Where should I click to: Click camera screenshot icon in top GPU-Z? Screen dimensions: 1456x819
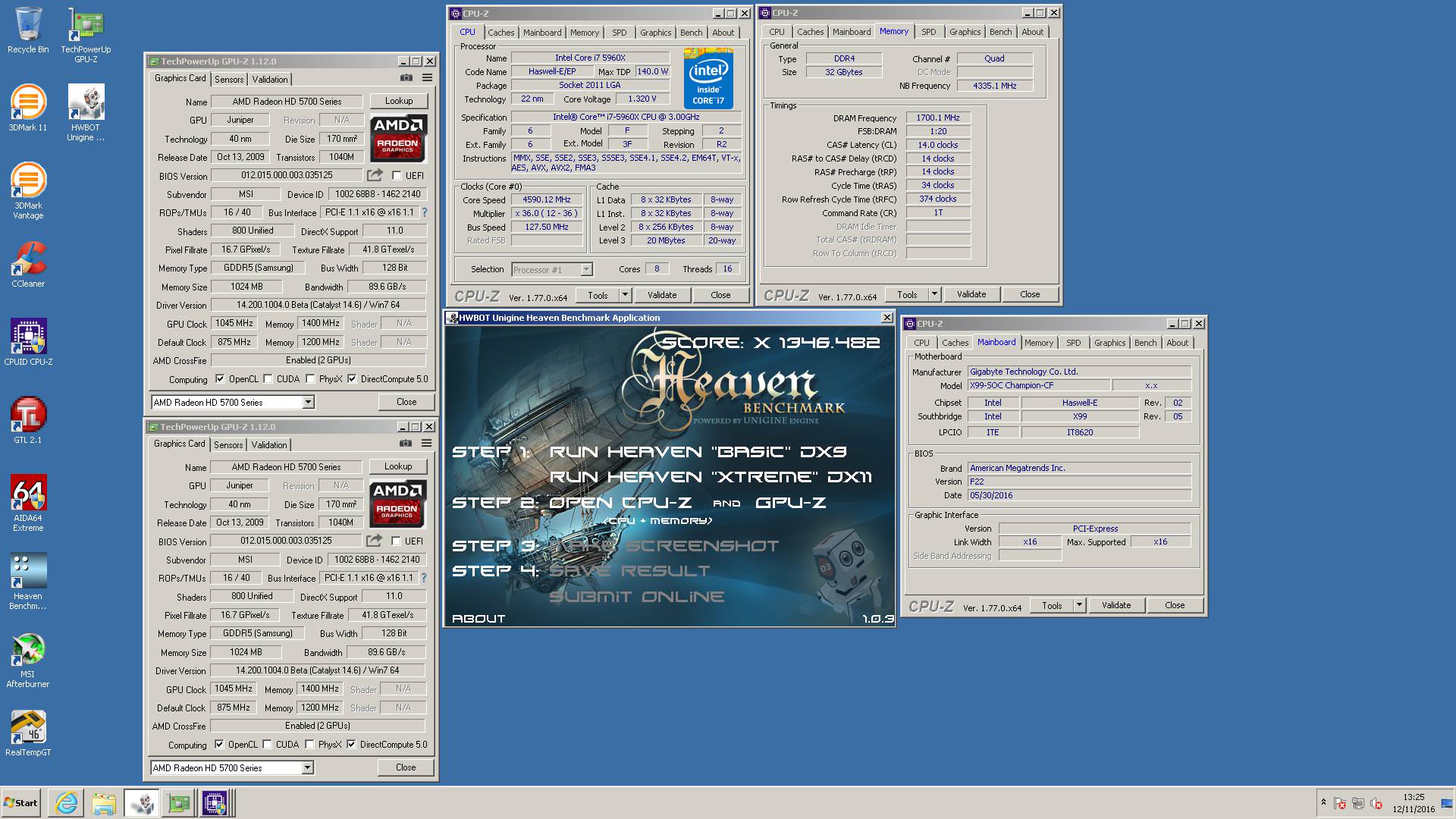(x=406, y=78)
